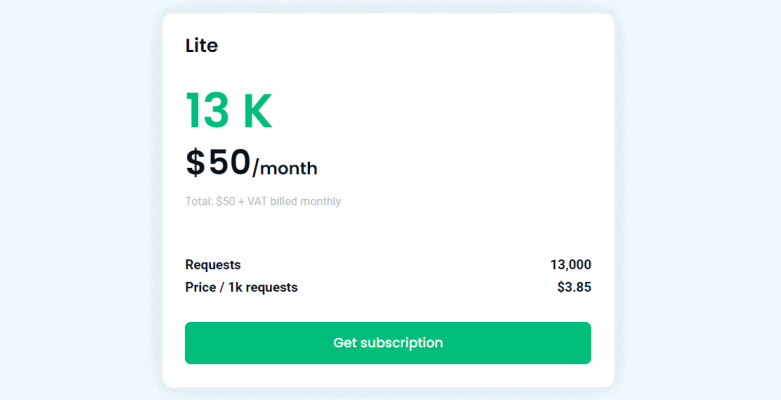Screen dimensions: 781x400
Task: Click the word VAT in total line
Action: (x=267, y=201)
